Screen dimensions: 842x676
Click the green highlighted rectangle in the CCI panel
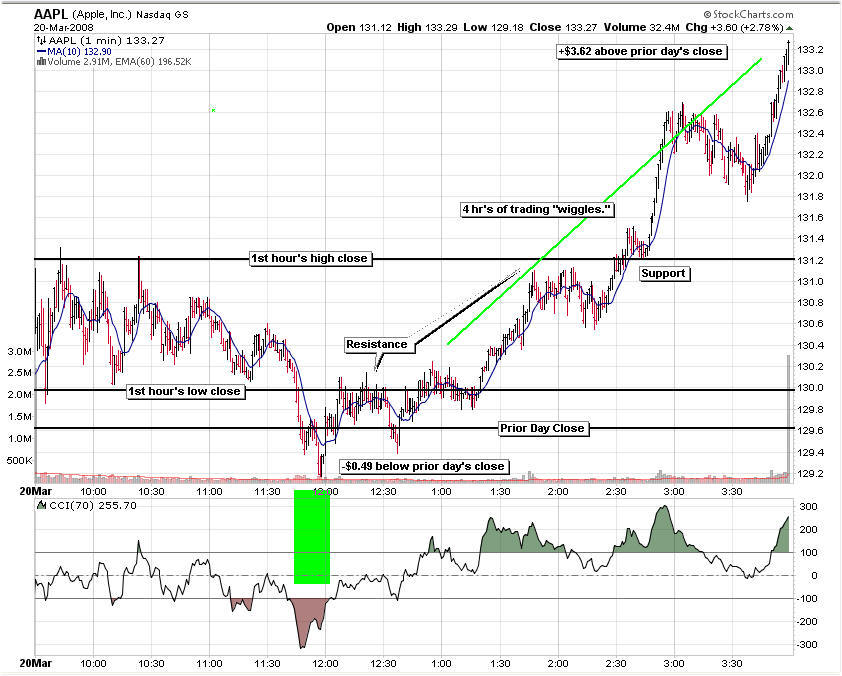(x=312, y=536)
